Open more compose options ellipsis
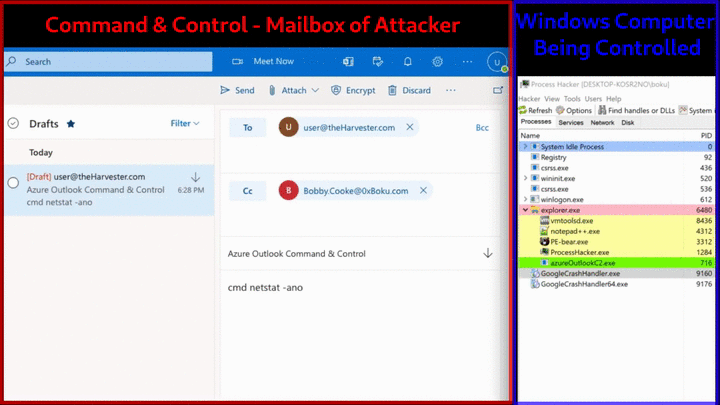This screenshot has width=720, height=405. 450,90
